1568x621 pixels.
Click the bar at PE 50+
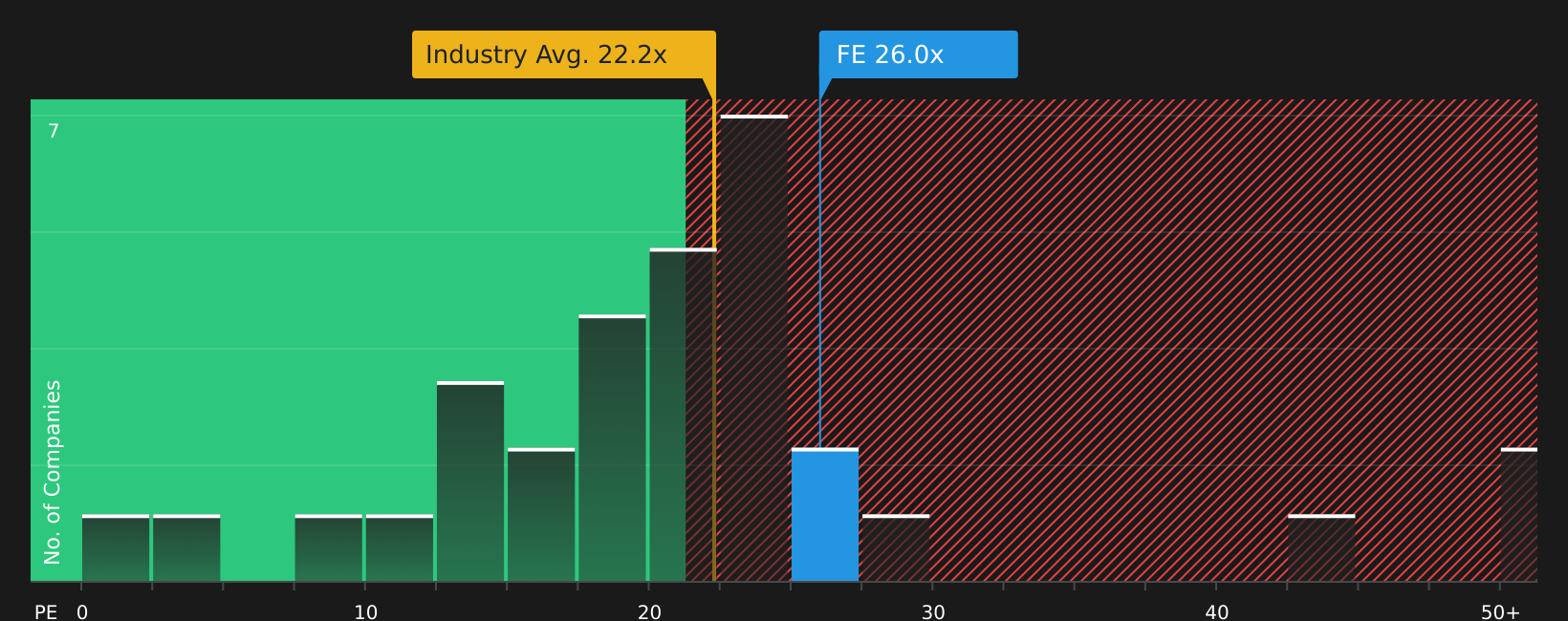(1519, 515)
